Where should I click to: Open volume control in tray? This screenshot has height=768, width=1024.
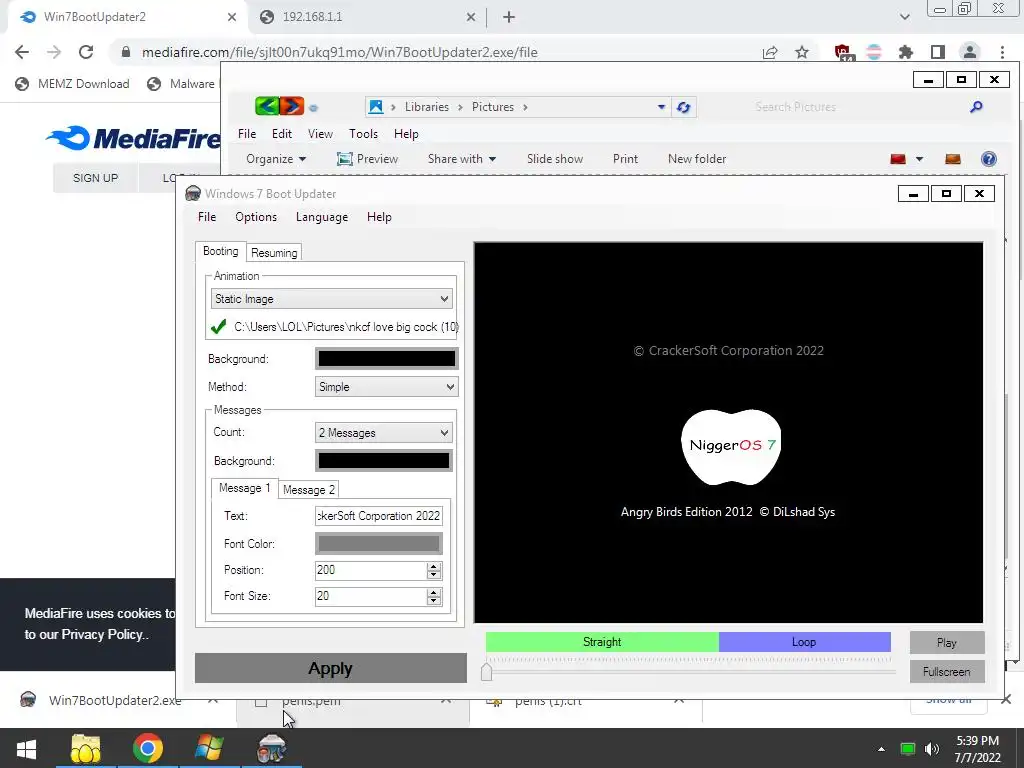click(x=932, y=749)
